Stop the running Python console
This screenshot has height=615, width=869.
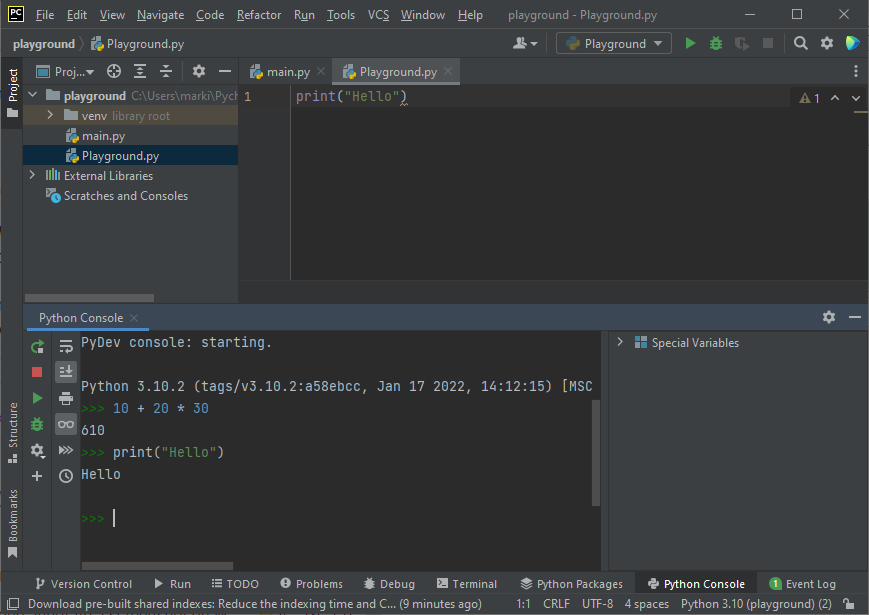[x=37, y=372]
